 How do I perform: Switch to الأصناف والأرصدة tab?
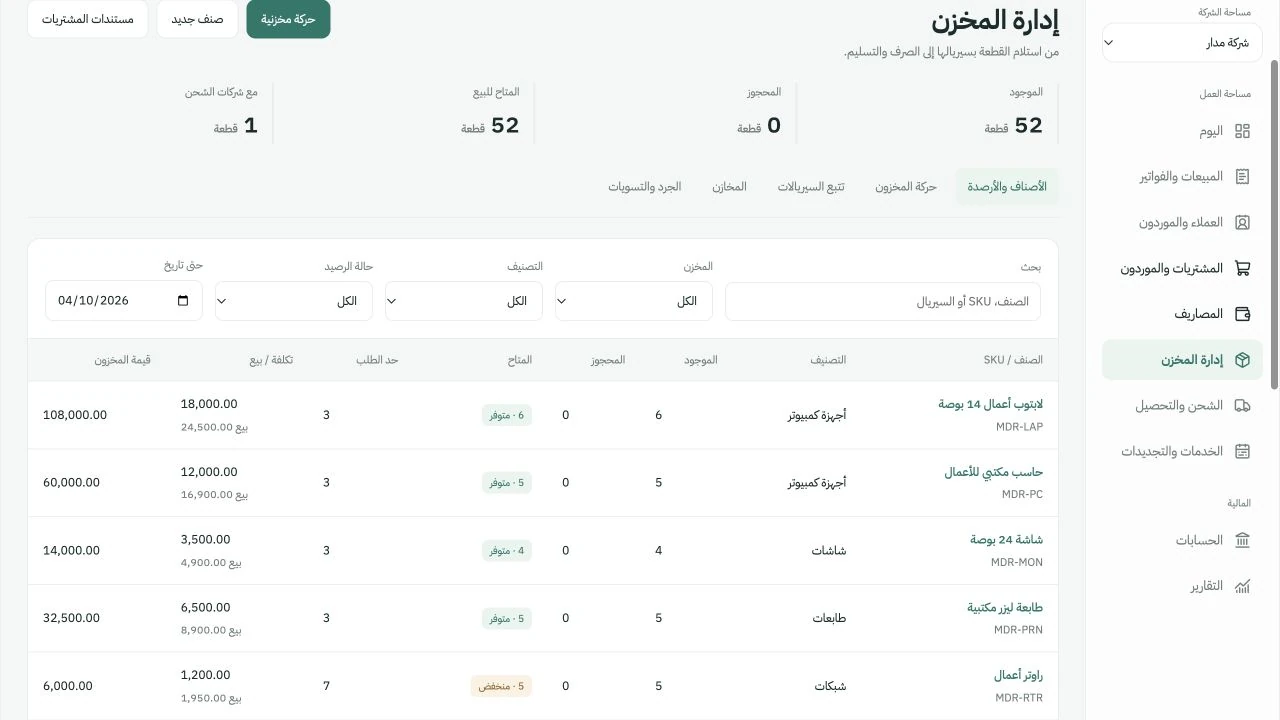tap(1006, 187)
